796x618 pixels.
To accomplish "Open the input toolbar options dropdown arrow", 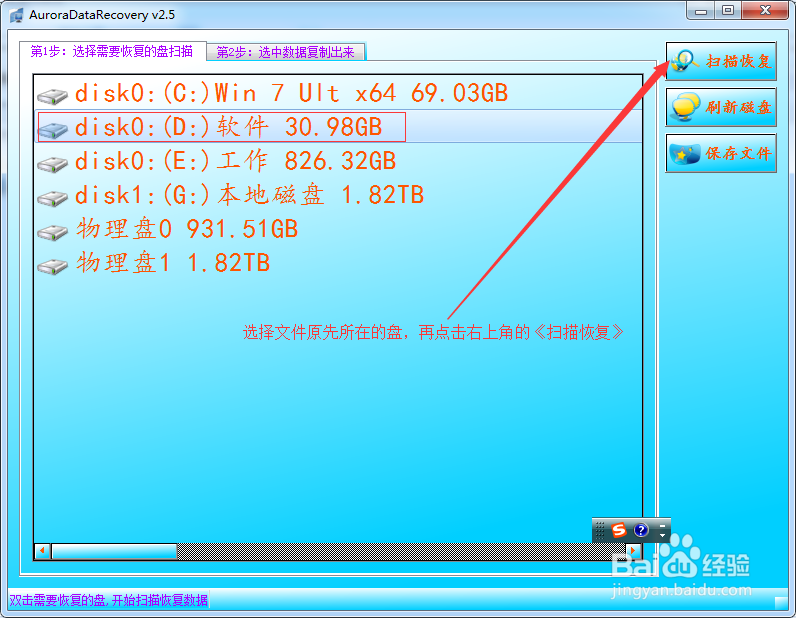I will [x=662, y=535].
